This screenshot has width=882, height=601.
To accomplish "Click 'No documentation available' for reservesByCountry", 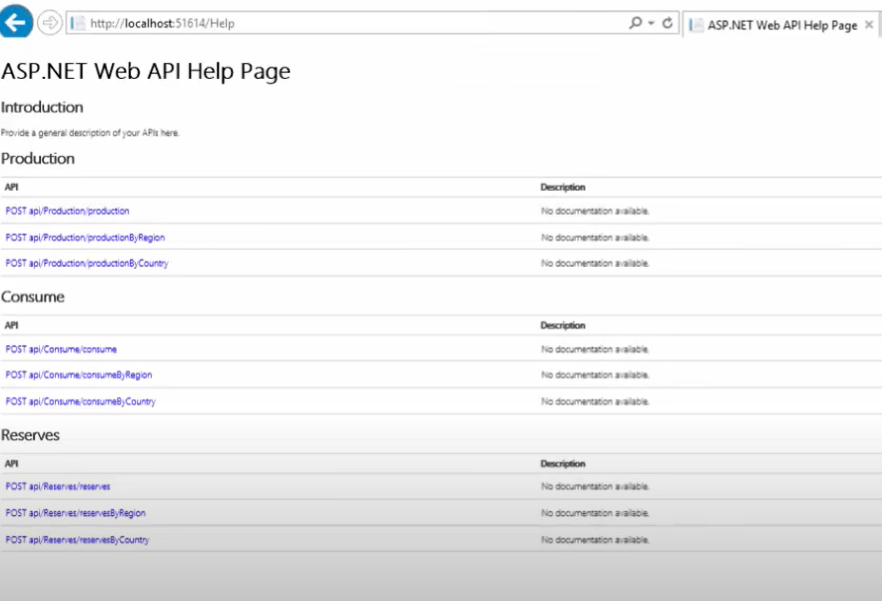I will (x=595, y=540).
